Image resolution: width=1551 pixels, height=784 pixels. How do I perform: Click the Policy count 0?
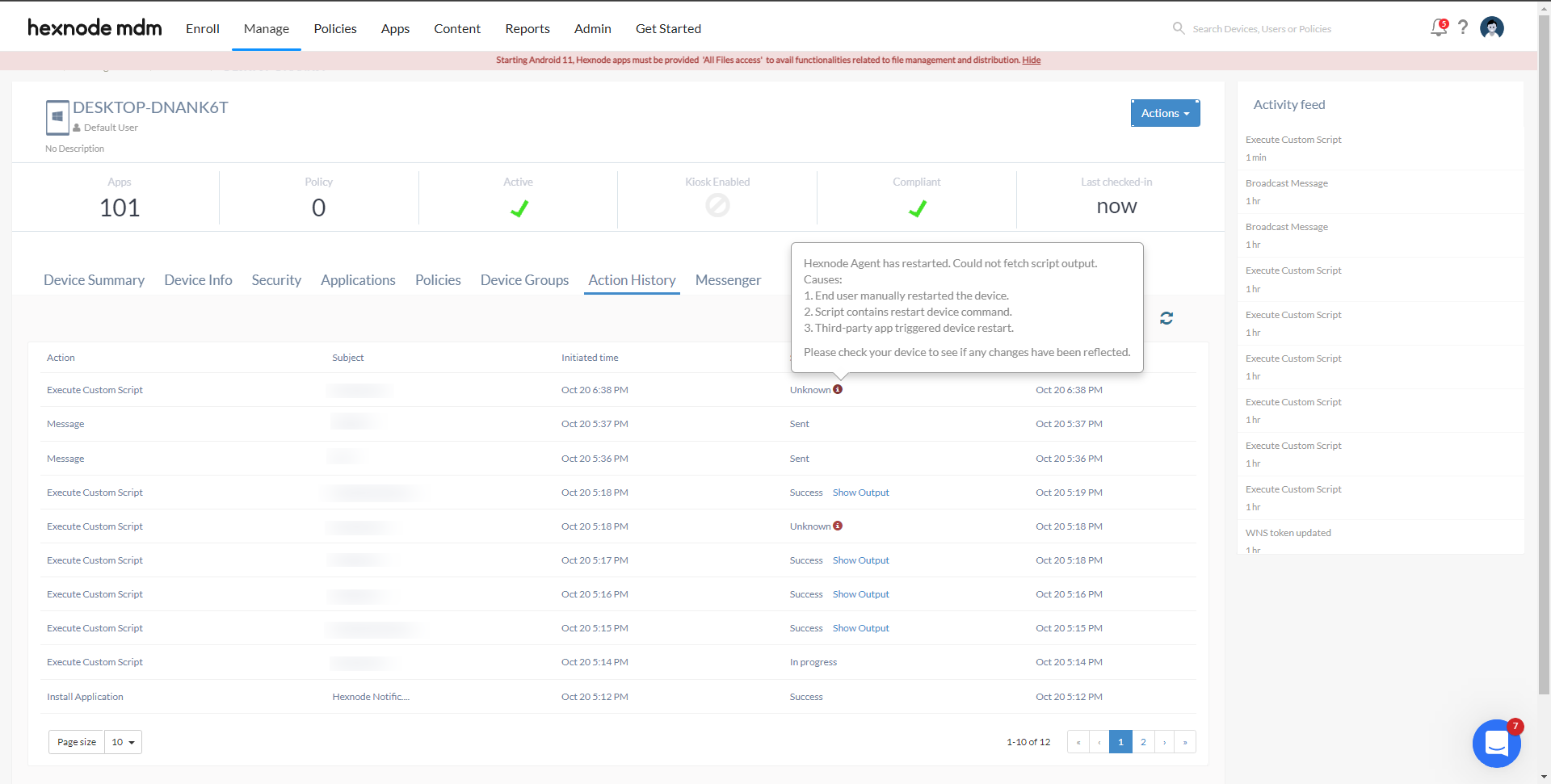point(318,208)
